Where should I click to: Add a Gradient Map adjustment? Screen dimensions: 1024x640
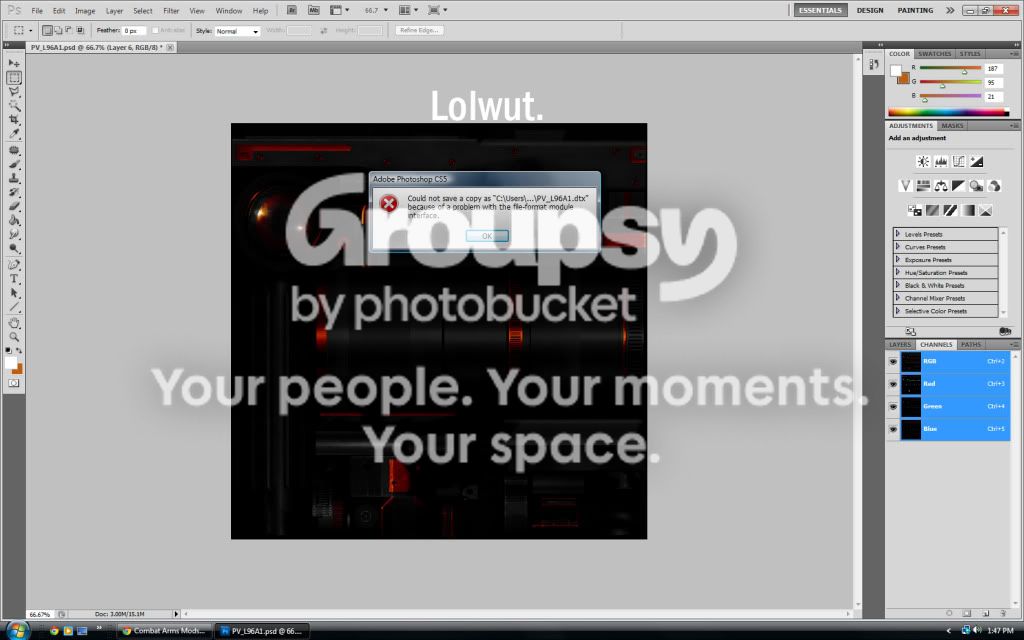click(x=968, y=210)
